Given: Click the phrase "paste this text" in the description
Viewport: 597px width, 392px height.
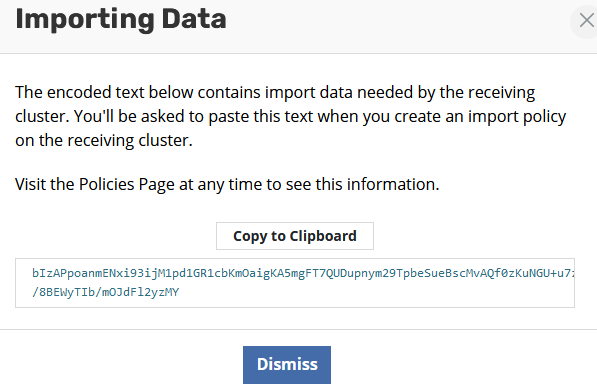Looking at the screenshot, I should point(260,117).
